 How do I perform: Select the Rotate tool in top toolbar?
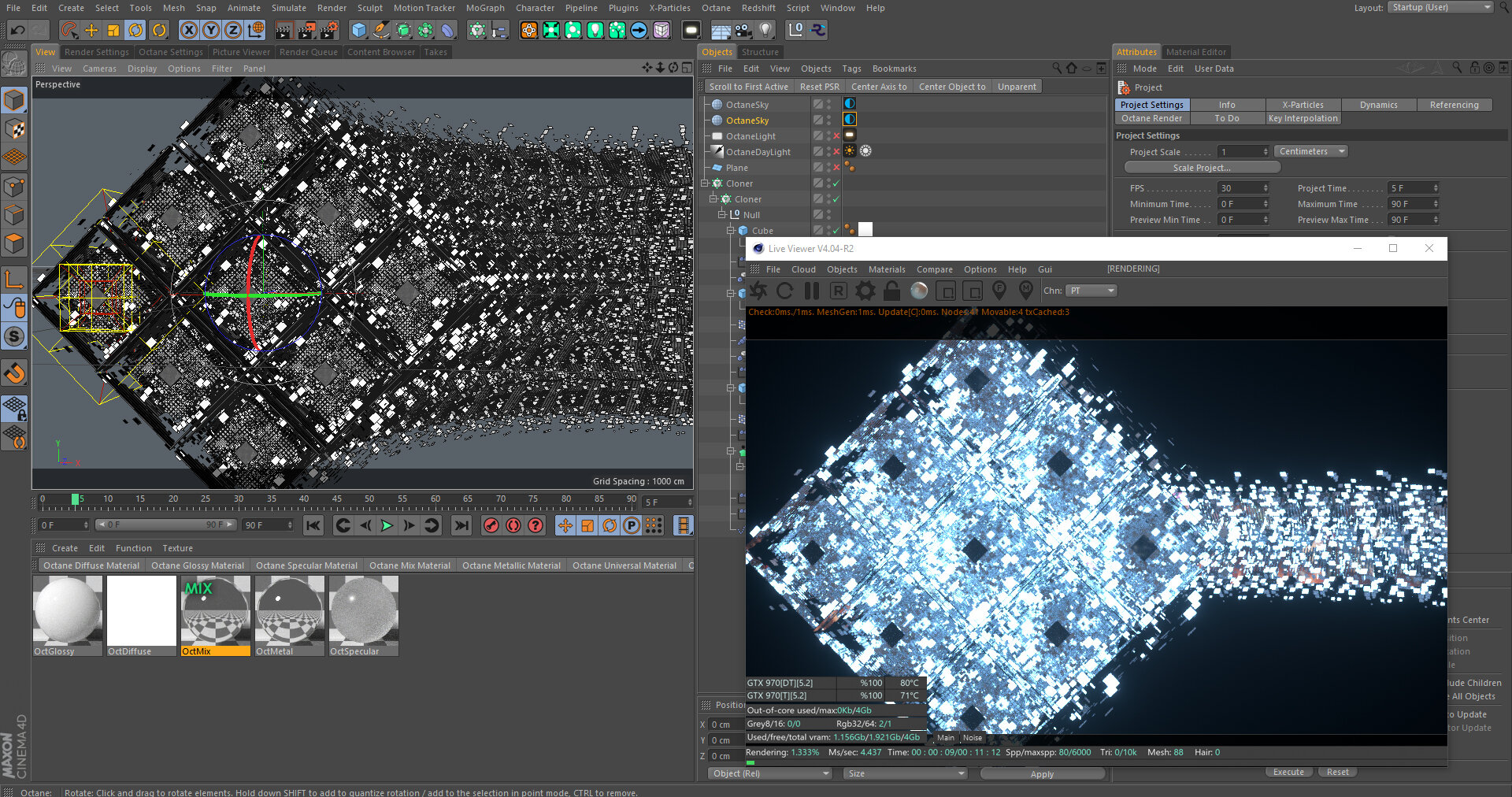click(x=135, y=31)
